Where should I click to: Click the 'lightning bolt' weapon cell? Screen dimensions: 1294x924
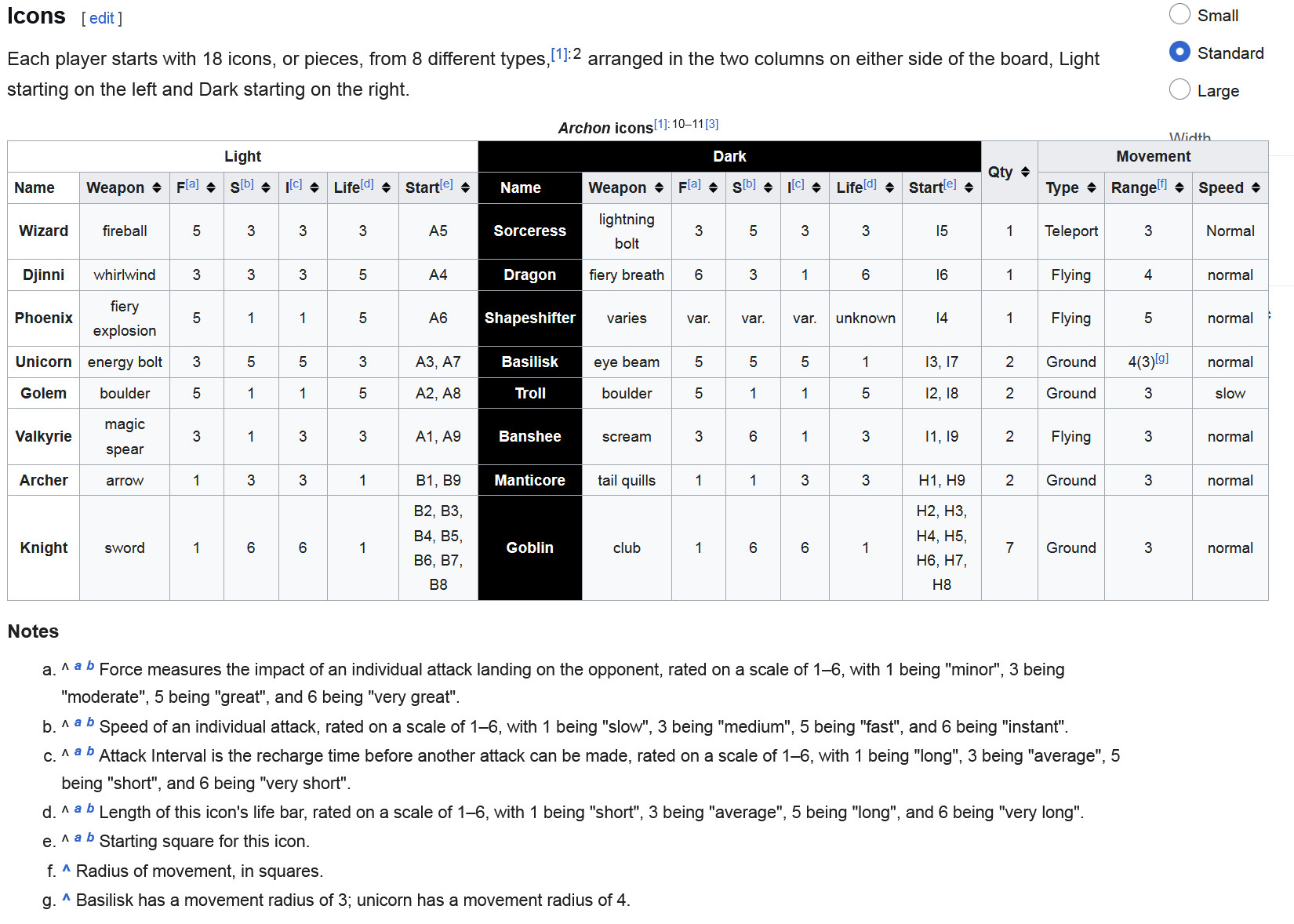tap(627, 231)
